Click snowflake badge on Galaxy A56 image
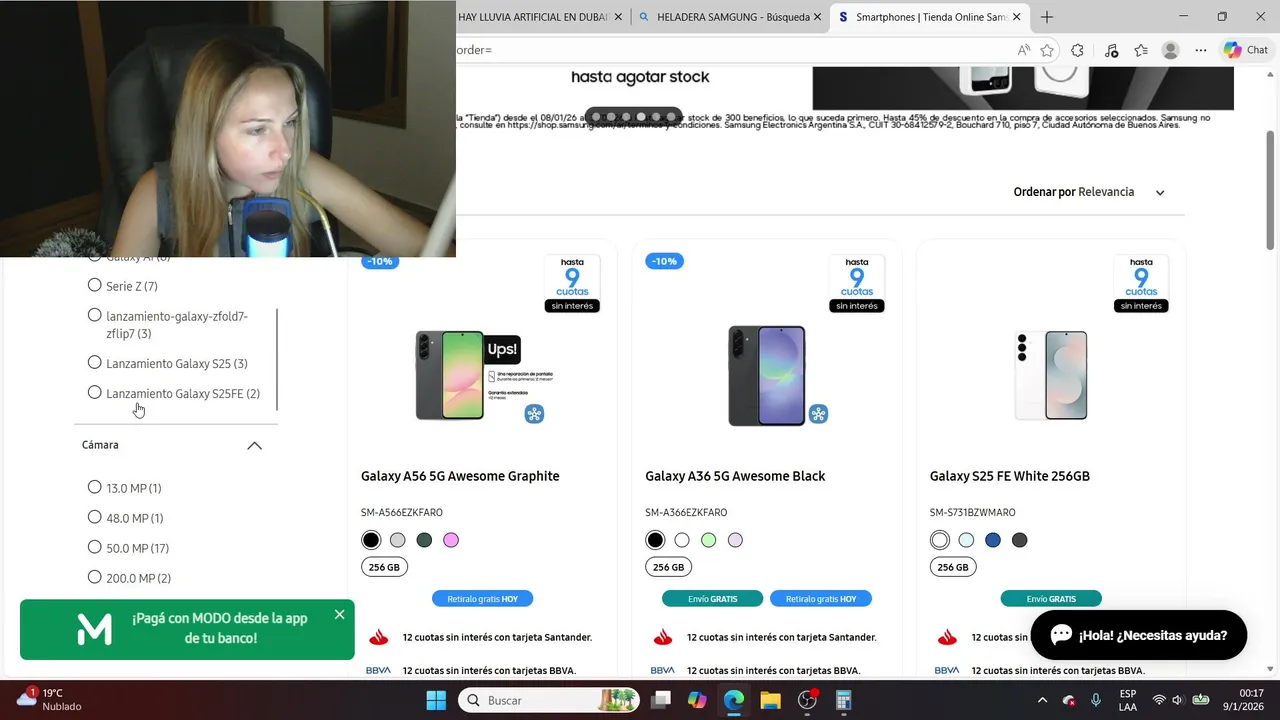The image size is (1280, 720). (x=534, y=414)
